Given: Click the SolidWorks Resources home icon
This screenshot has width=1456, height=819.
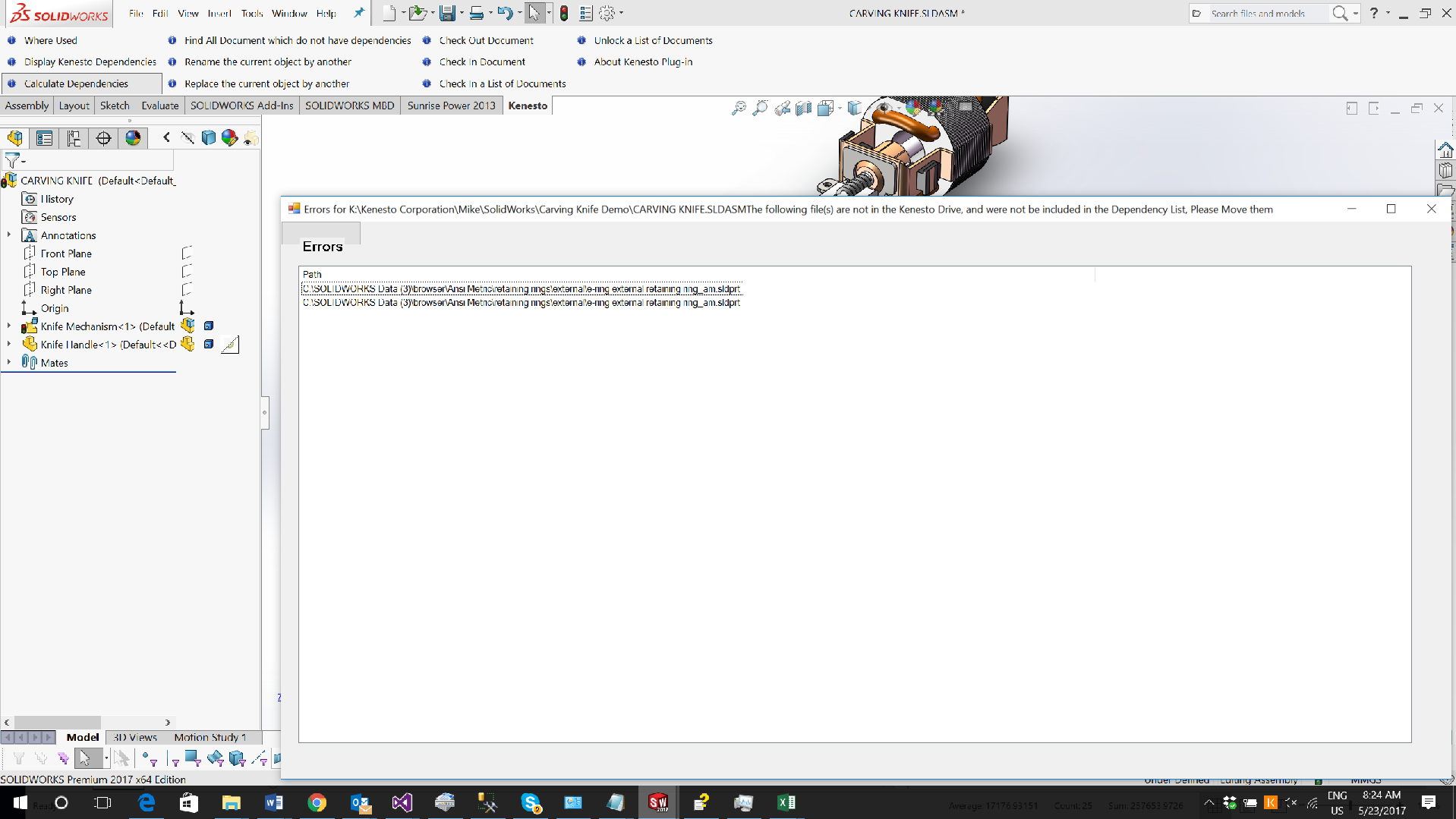Looking at the screenshot, I should tap(1445, 150).
